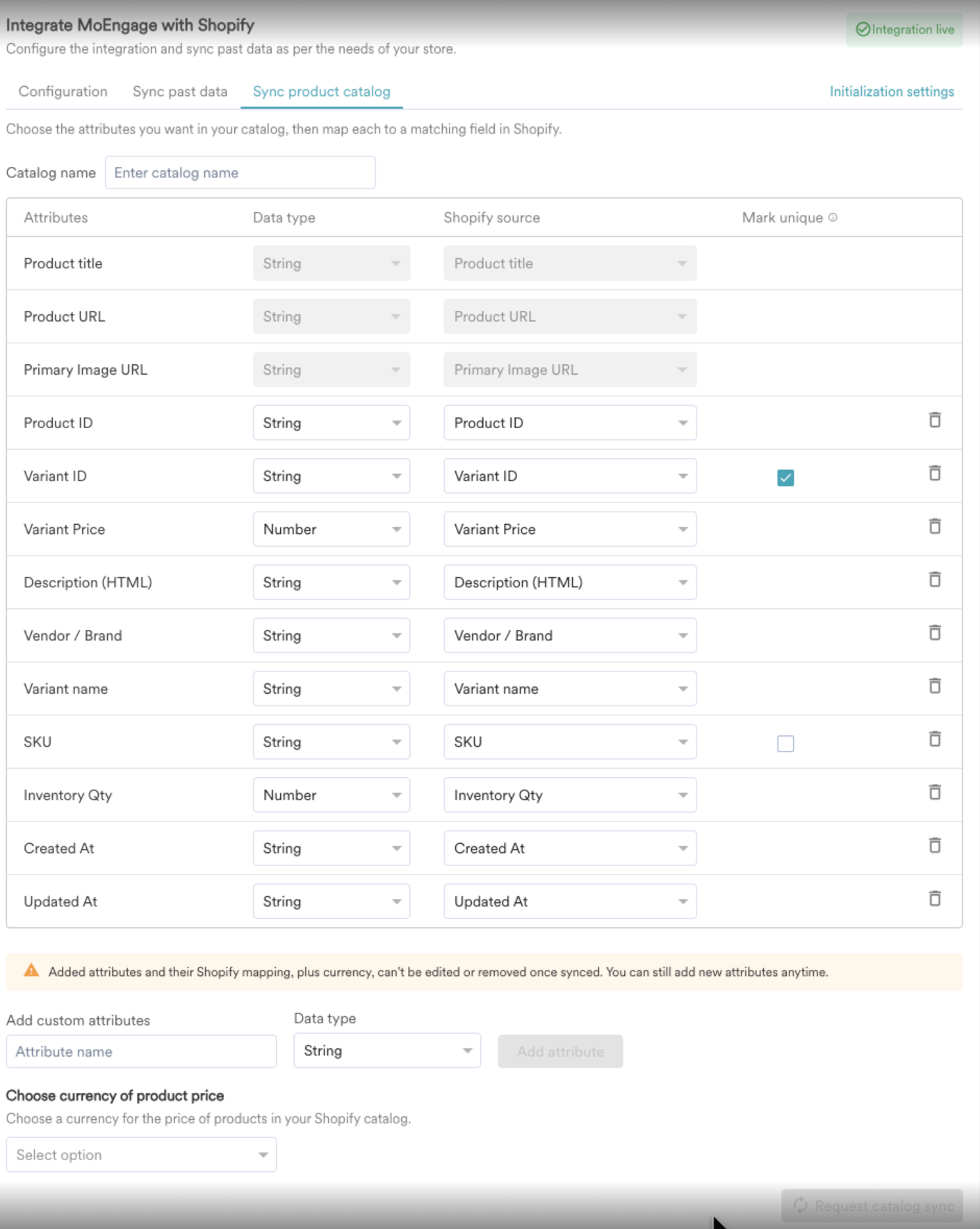Click Request catalog sync button
The image size is (980, 1229).
coord(872,1206)
